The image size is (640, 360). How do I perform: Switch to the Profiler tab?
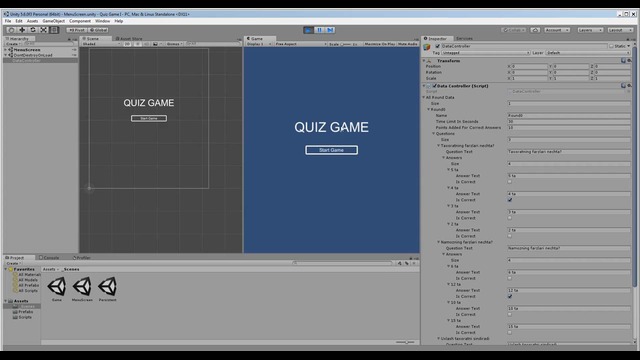tap(82, 258)
